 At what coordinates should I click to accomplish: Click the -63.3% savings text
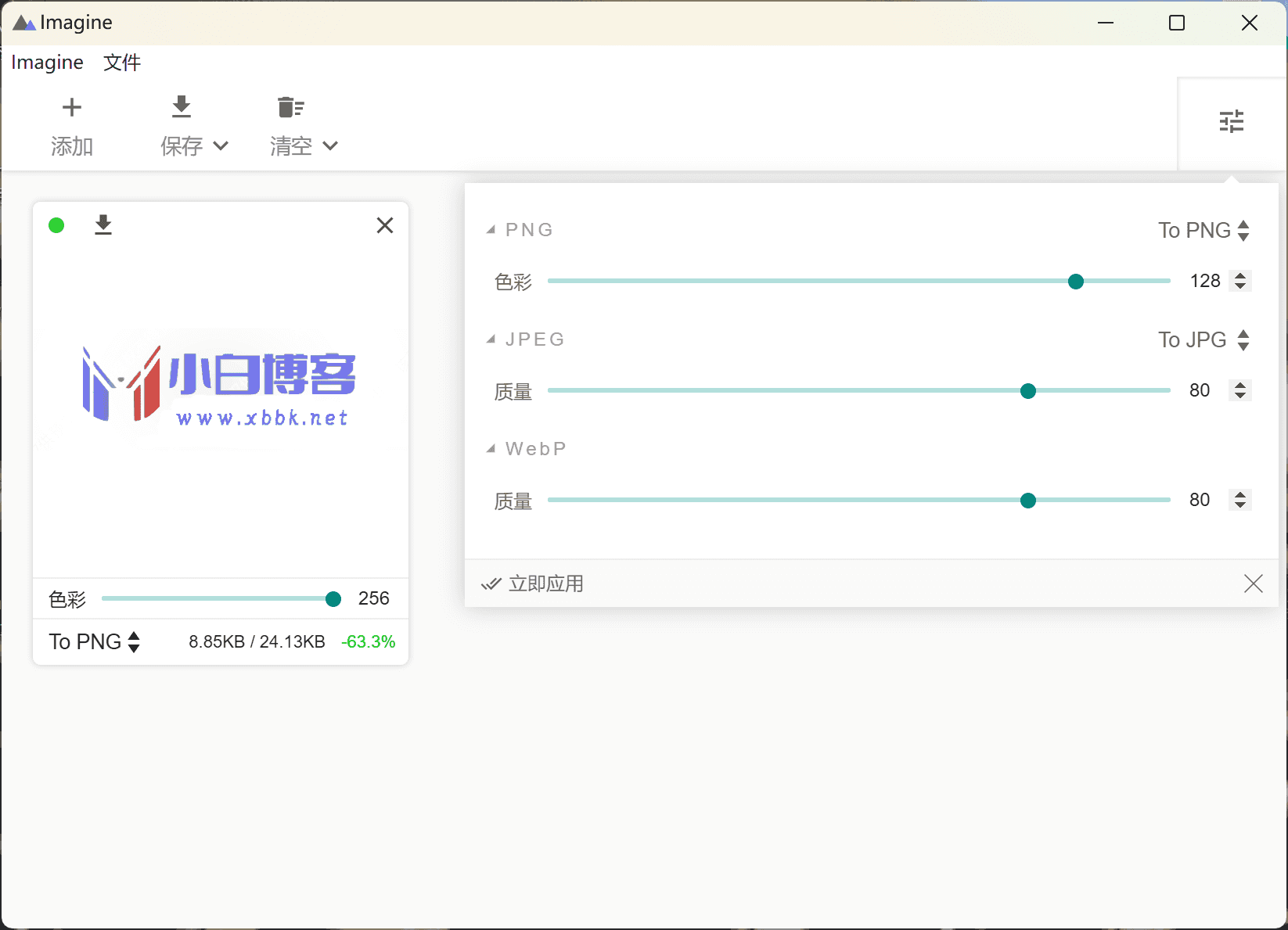[369, 642]
